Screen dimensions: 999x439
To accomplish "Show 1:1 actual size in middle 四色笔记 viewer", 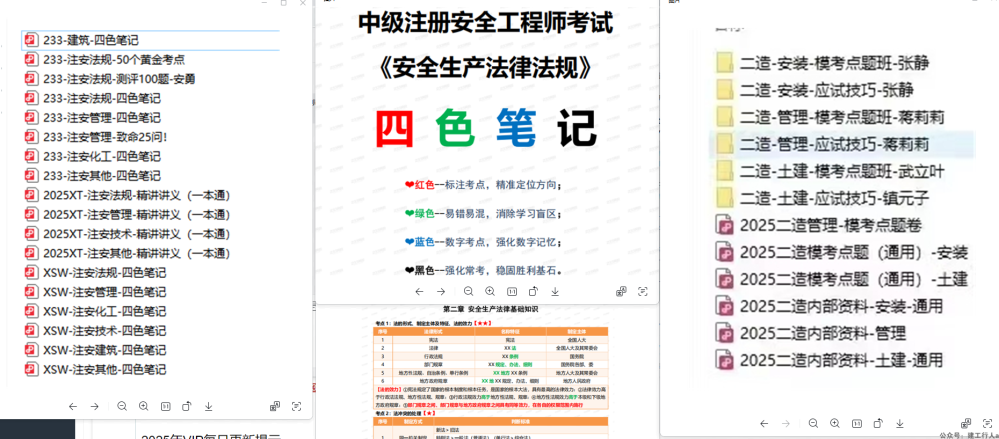I will click(512, 291).
